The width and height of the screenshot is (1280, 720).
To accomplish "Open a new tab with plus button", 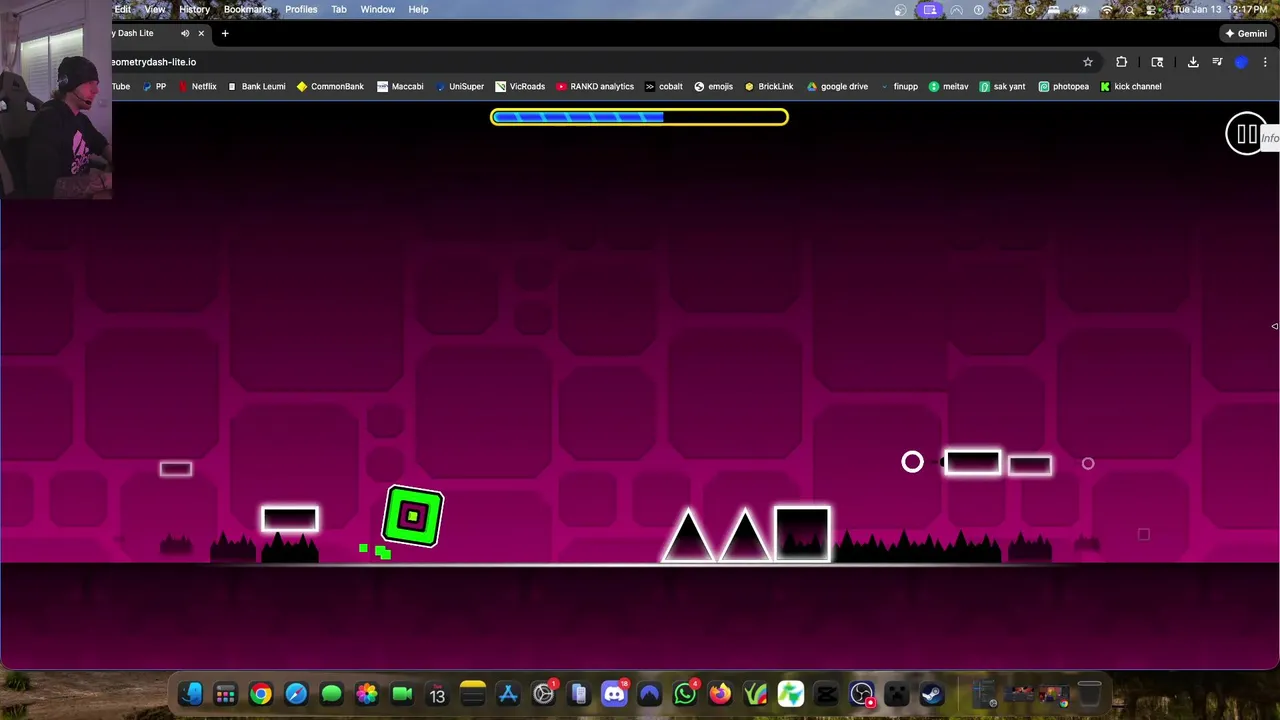I will [225, 33].
